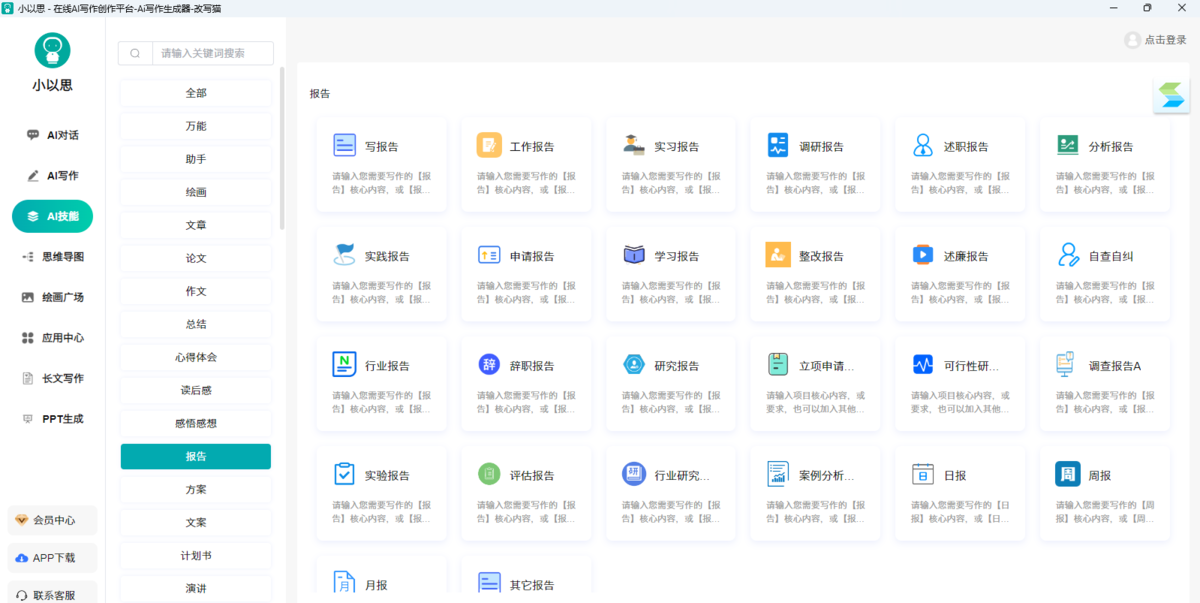Image resolution: width=1200 pixels, height=603 pixels.
Task: Open the 应用中心 panel
Action: tap(52, 337)
